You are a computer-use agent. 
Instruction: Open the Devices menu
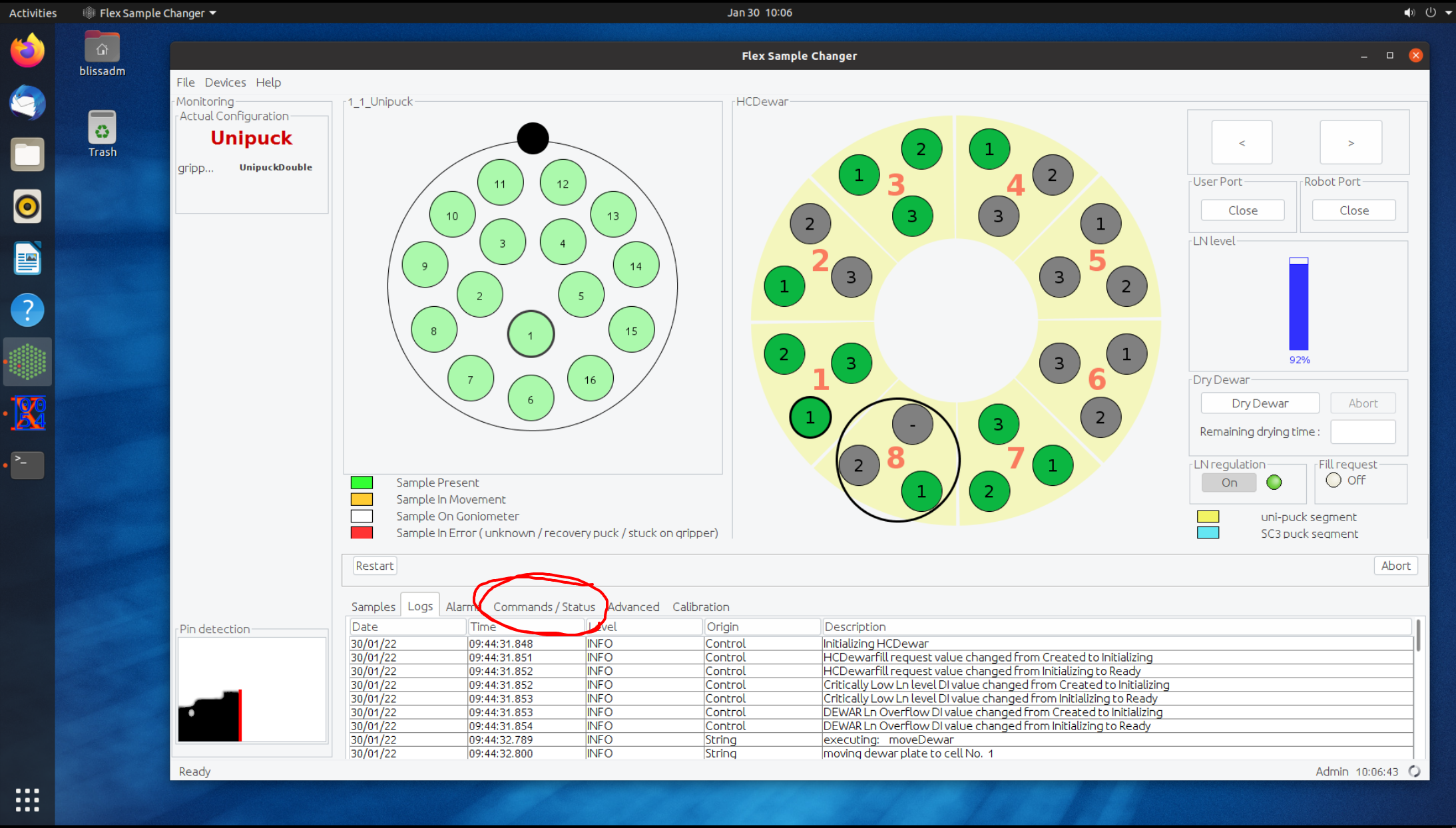[225, 83]
